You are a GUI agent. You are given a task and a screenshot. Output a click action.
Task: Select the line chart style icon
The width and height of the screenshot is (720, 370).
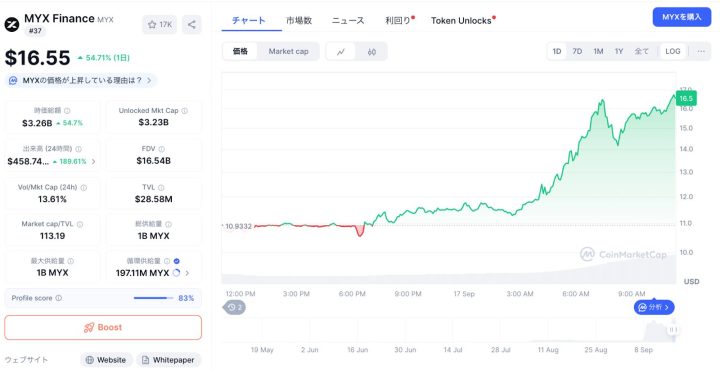(x=341, y=51)
